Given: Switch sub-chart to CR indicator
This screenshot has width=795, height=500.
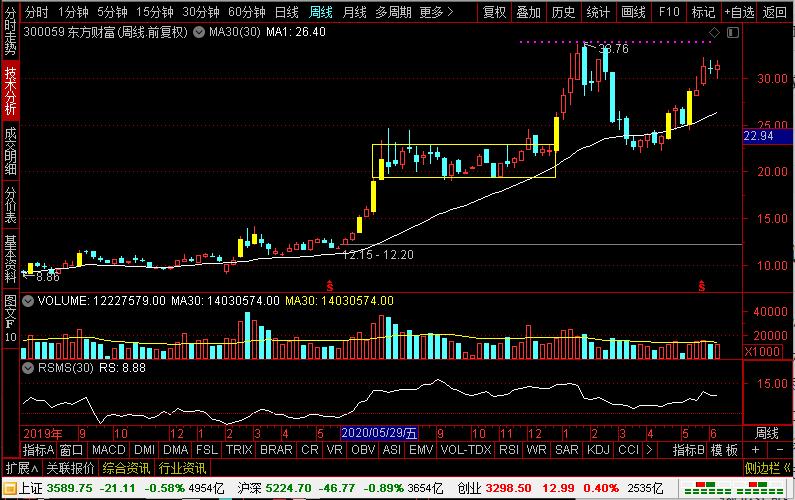Looking at the screenshot, I should tap(310, 450).
